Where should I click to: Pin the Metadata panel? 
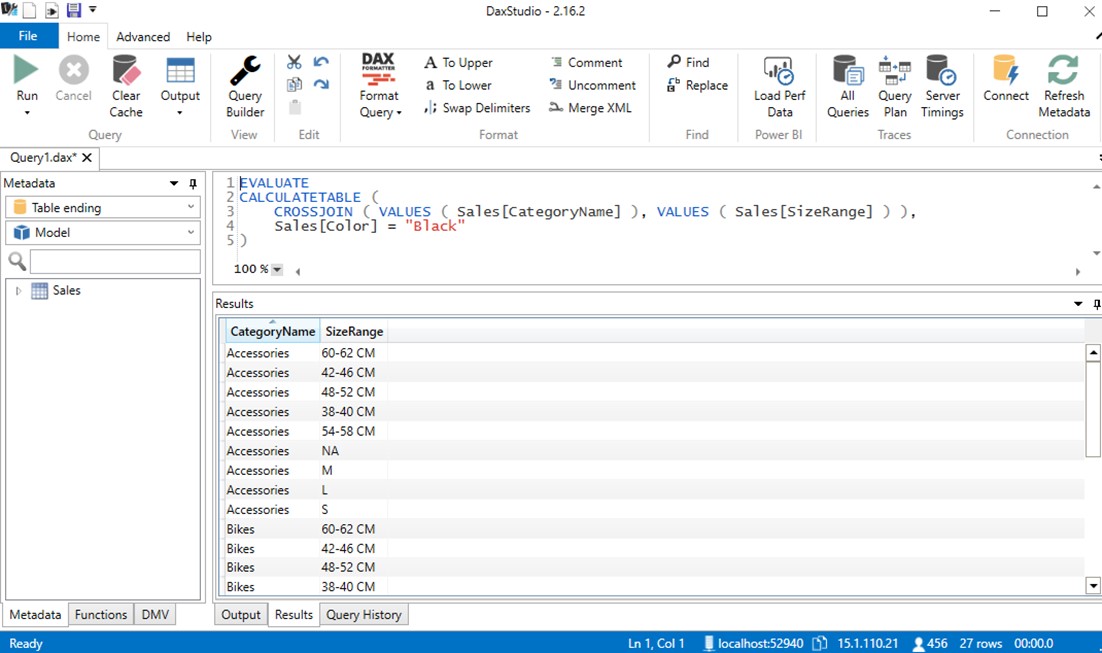193,183
